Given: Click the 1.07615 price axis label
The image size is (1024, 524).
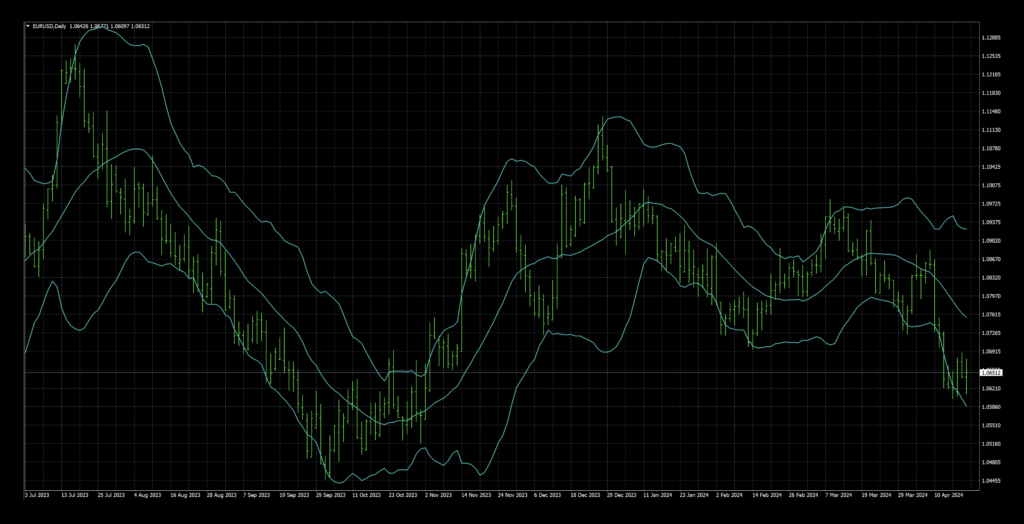Looking at the screenshot, I should [x=992, y=314].
